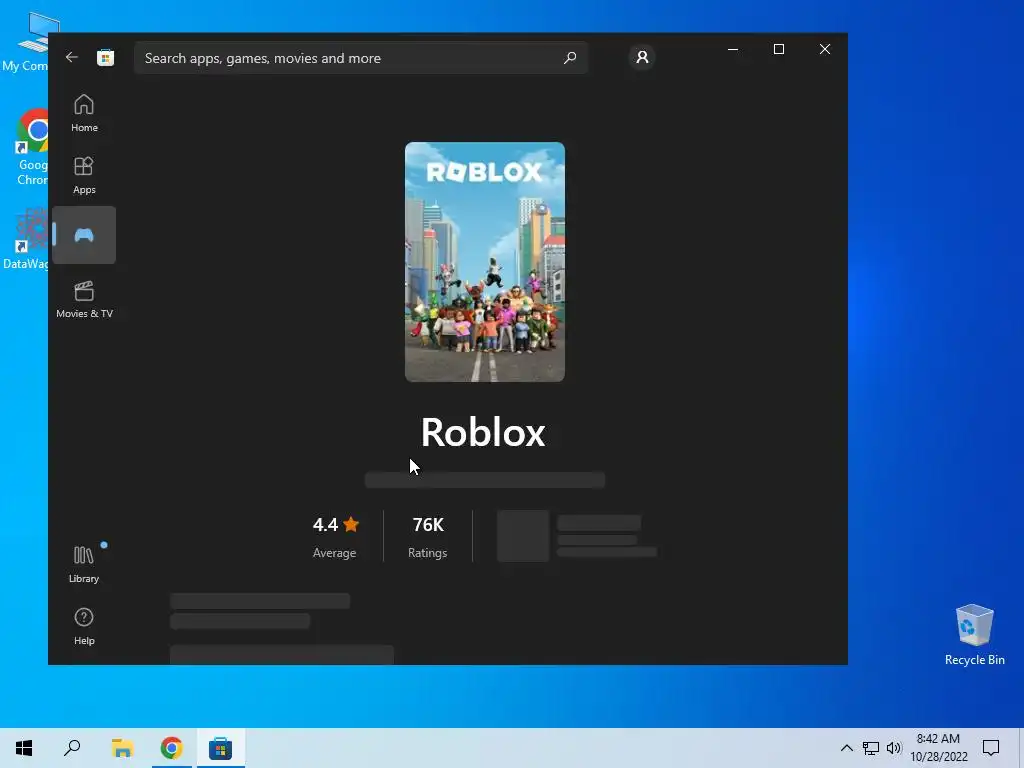Select the My Computer desktop icon
1024x768 pixels.
(x=25, y=42)
